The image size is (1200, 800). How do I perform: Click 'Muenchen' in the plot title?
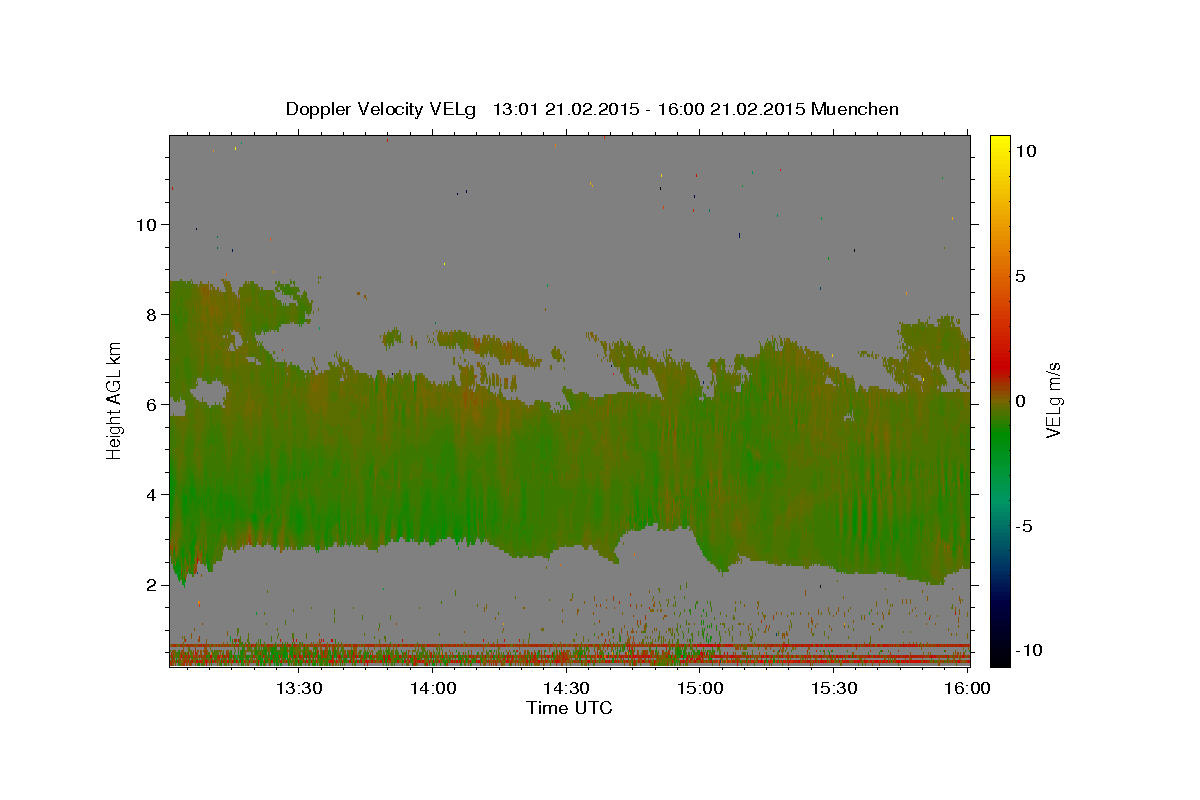(855, 109)
